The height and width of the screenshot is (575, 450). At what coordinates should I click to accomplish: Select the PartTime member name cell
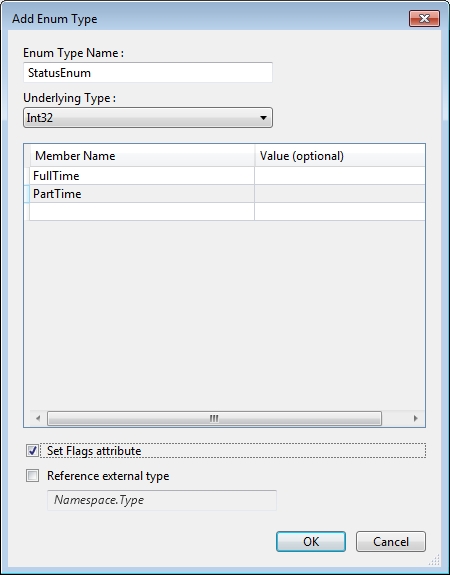pyautogui.click(x=142, y=194)
